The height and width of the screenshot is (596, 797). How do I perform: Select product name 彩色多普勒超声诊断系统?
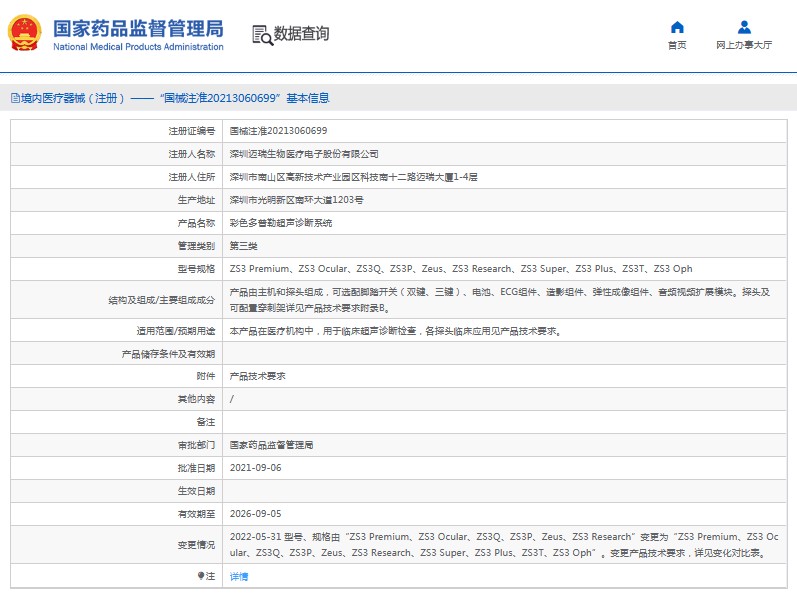(281, 223)
